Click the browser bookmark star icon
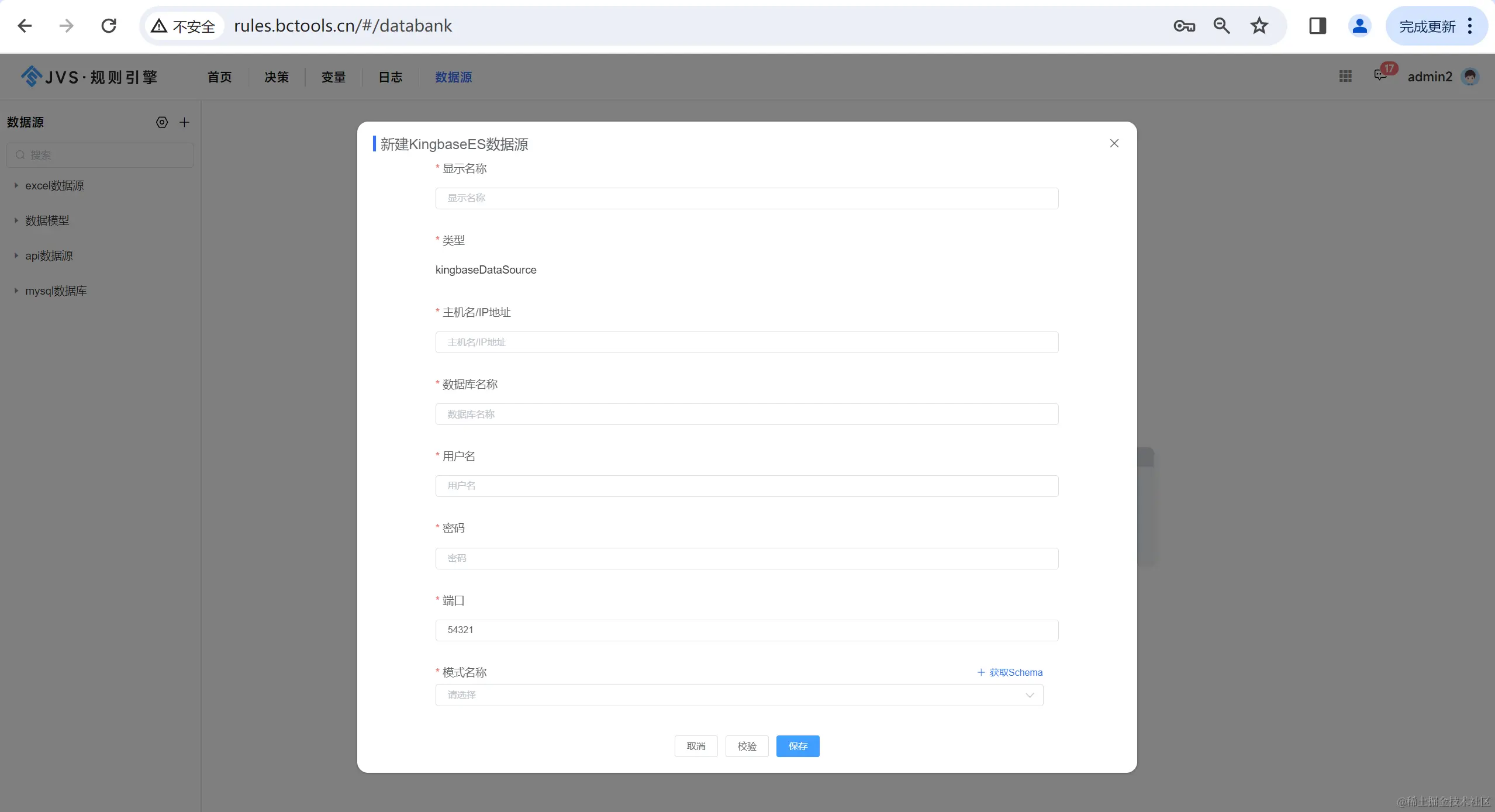Screen dimensions: 1495x812 click(x=1259, y=26)
